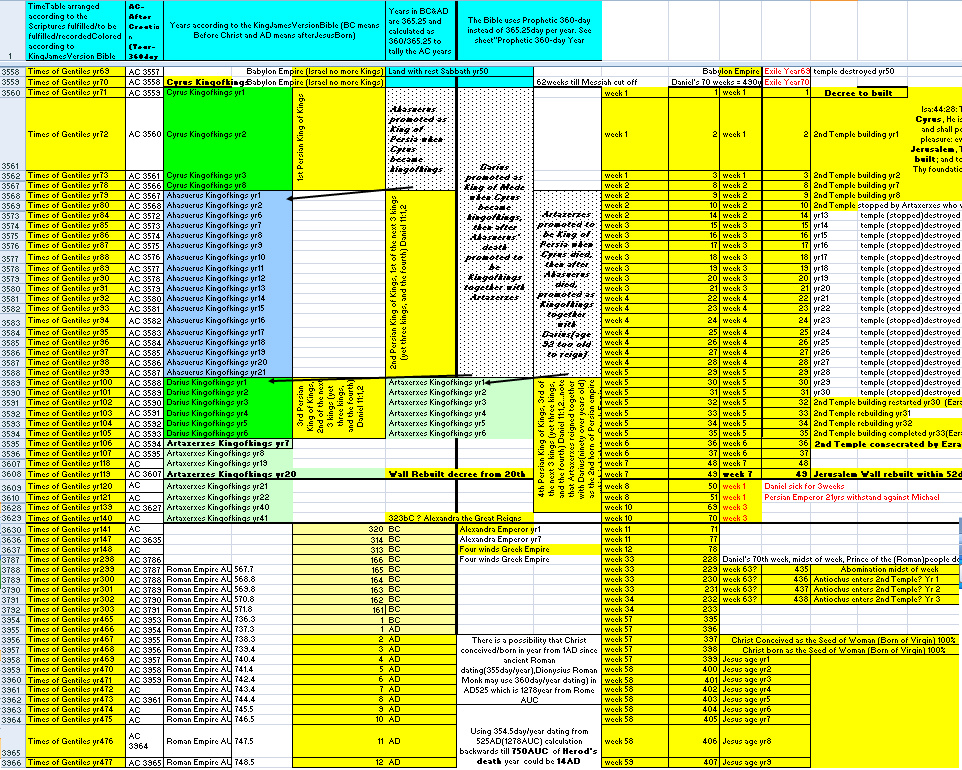Click dotted "Artaxerxes promoted to be King of Persia" note
This screenshot has width=962, height=770.
pos(567,285)
